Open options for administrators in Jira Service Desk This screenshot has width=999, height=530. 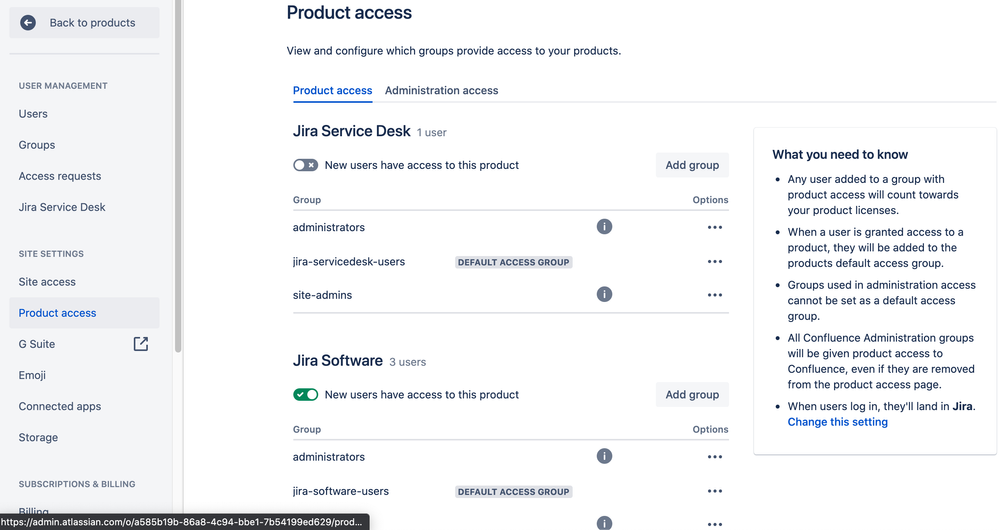pyautogui.click(x=715, y=227)
